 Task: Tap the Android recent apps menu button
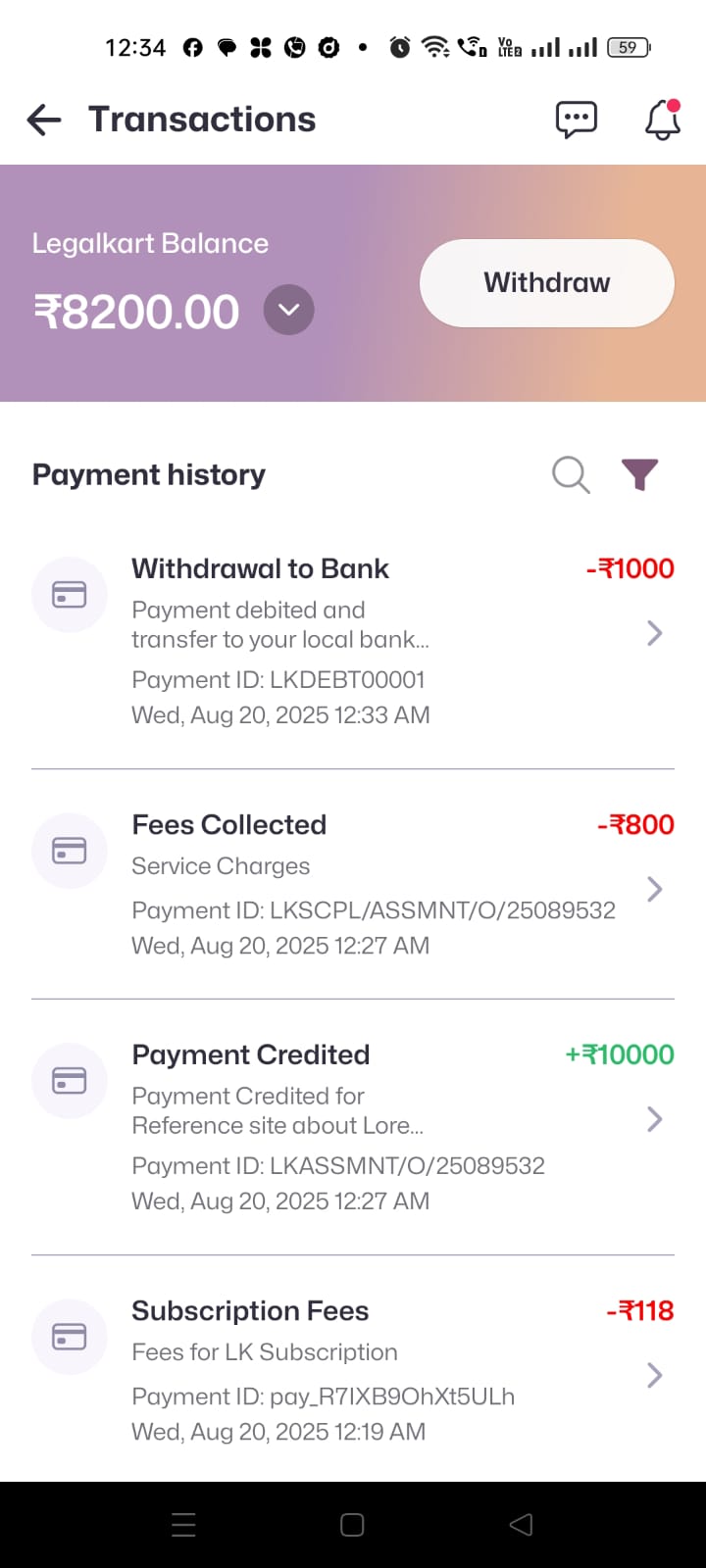(183, 1524)
